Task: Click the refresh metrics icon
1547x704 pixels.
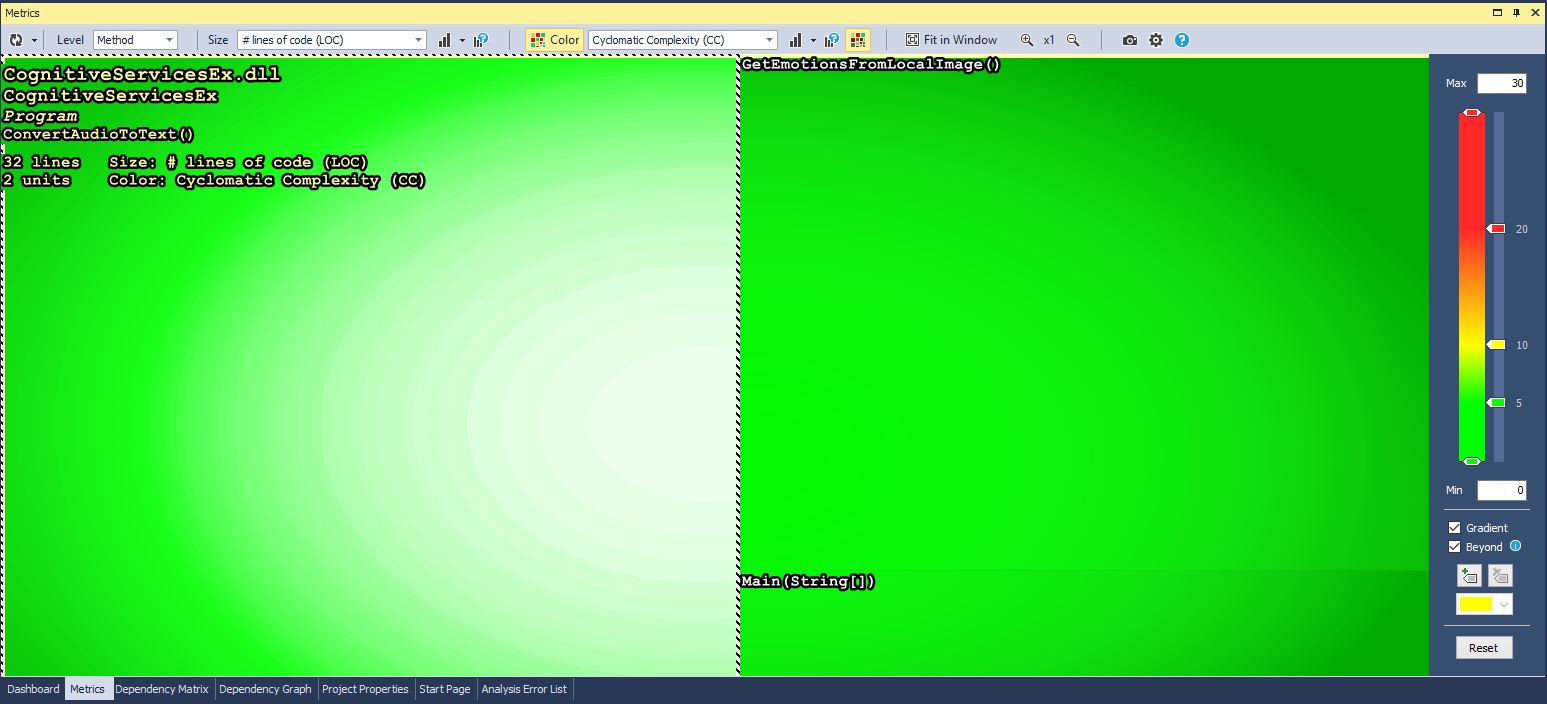Action: coord(16,40)
